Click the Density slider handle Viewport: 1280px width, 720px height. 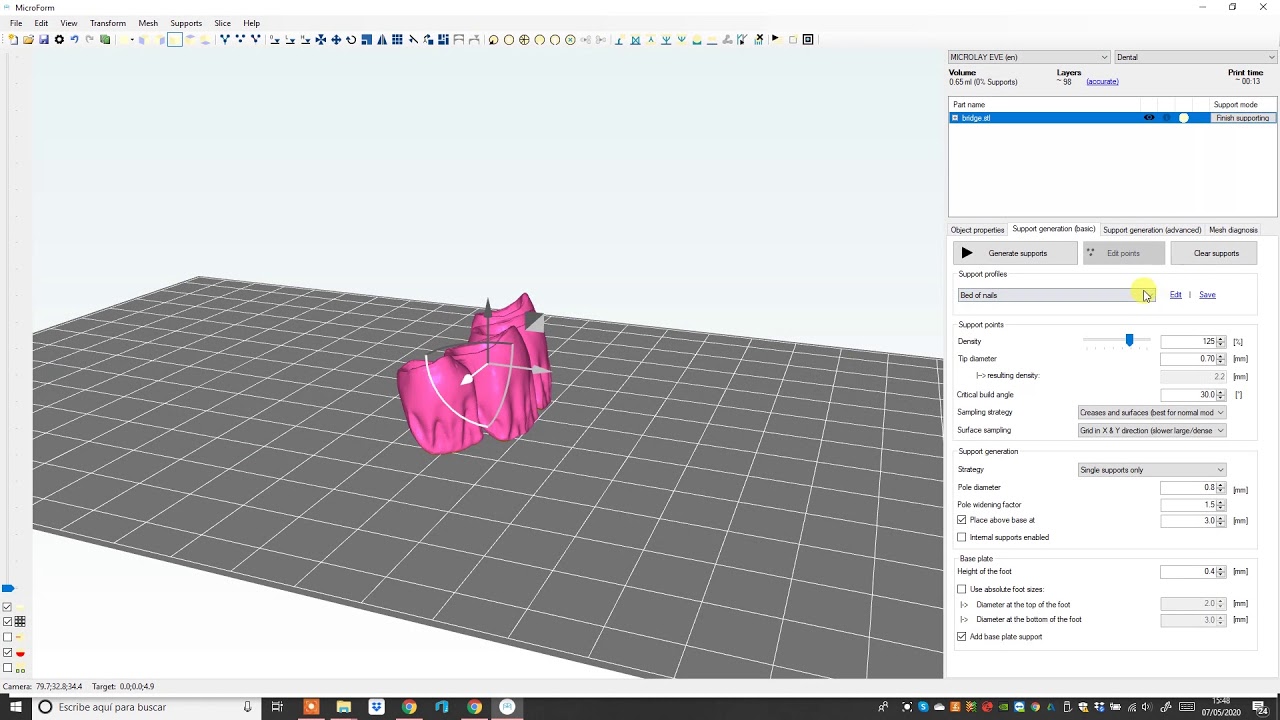tap(1129, 341)
